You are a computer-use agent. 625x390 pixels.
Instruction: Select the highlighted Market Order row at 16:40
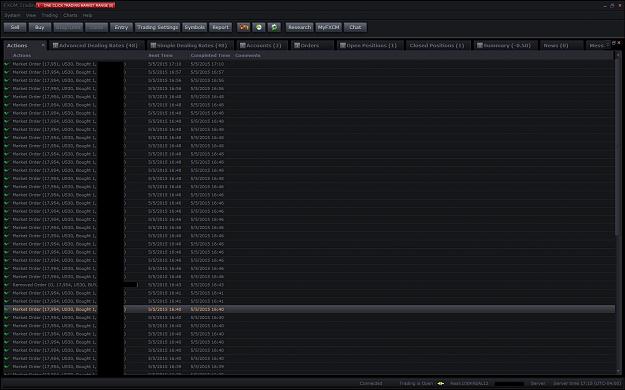(x=309, y=309)
